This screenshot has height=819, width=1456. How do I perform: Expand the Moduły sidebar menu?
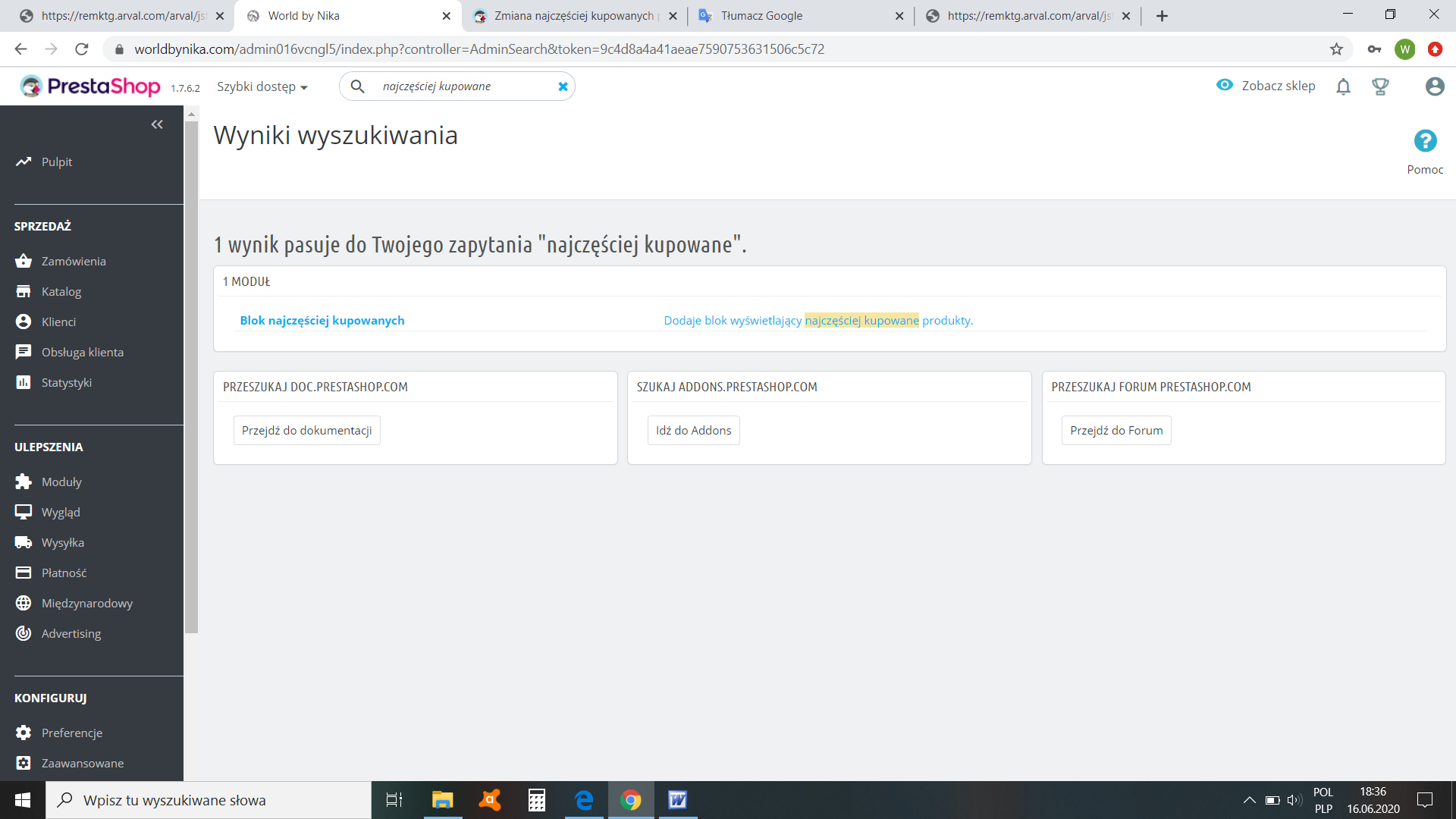coord(61,482)
